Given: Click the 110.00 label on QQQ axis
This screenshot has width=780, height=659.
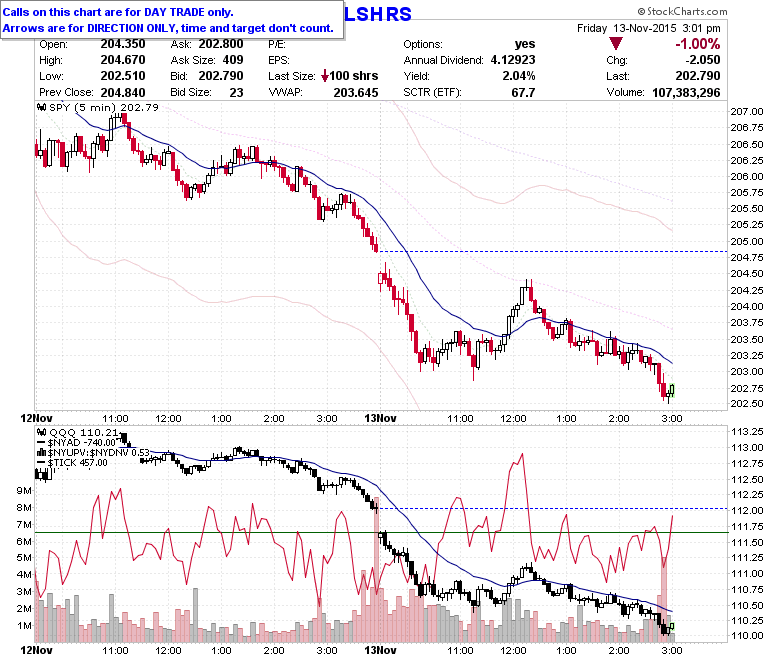Looking at the screenshot, I should pyautogui.click(x=746, y=636).
